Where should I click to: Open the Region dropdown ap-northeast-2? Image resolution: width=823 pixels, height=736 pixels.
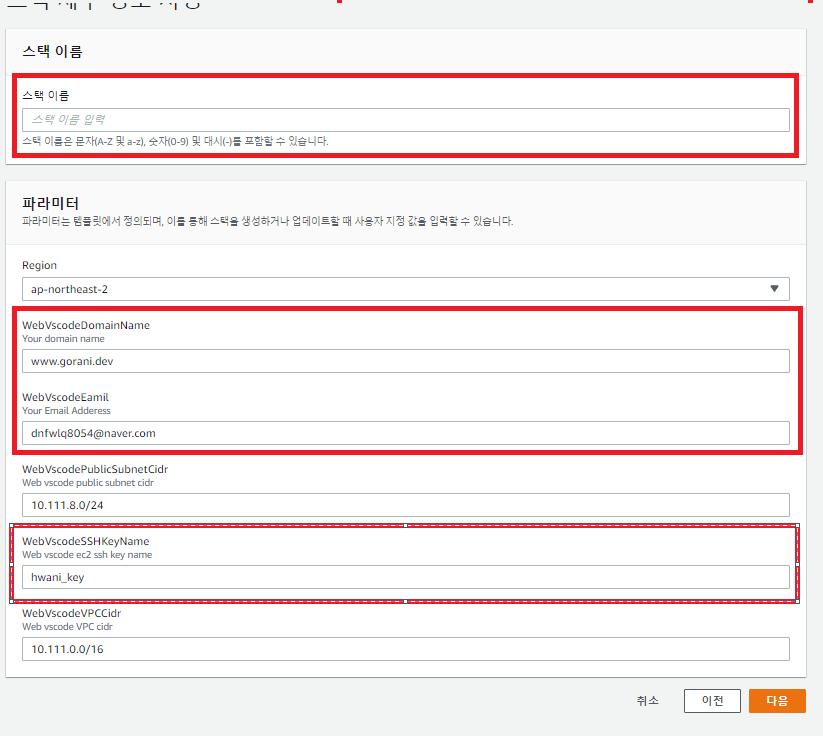coord(405,289)
